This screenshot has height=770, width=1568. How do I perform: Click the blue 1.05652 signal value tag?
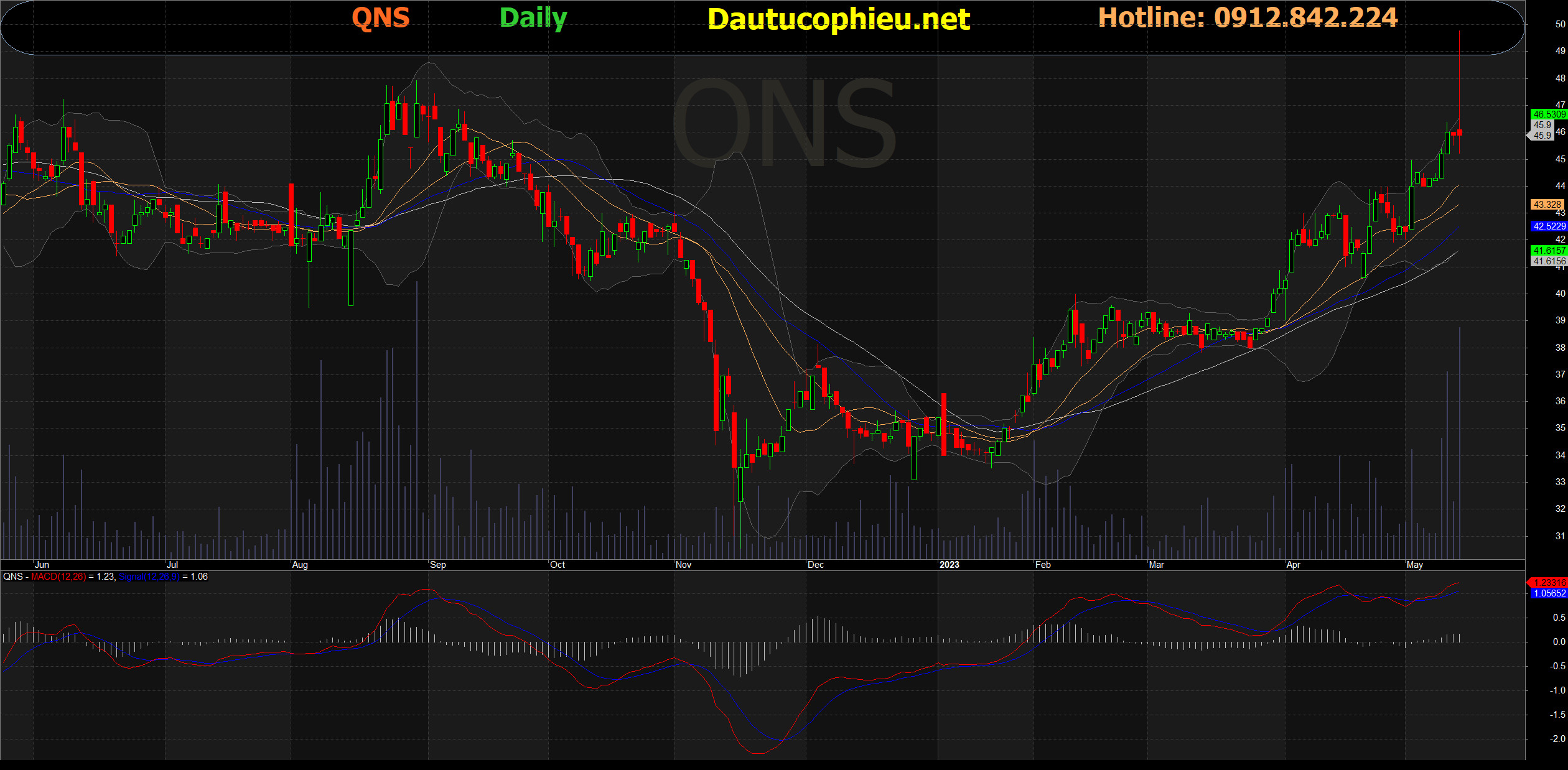coord(1549,593)
